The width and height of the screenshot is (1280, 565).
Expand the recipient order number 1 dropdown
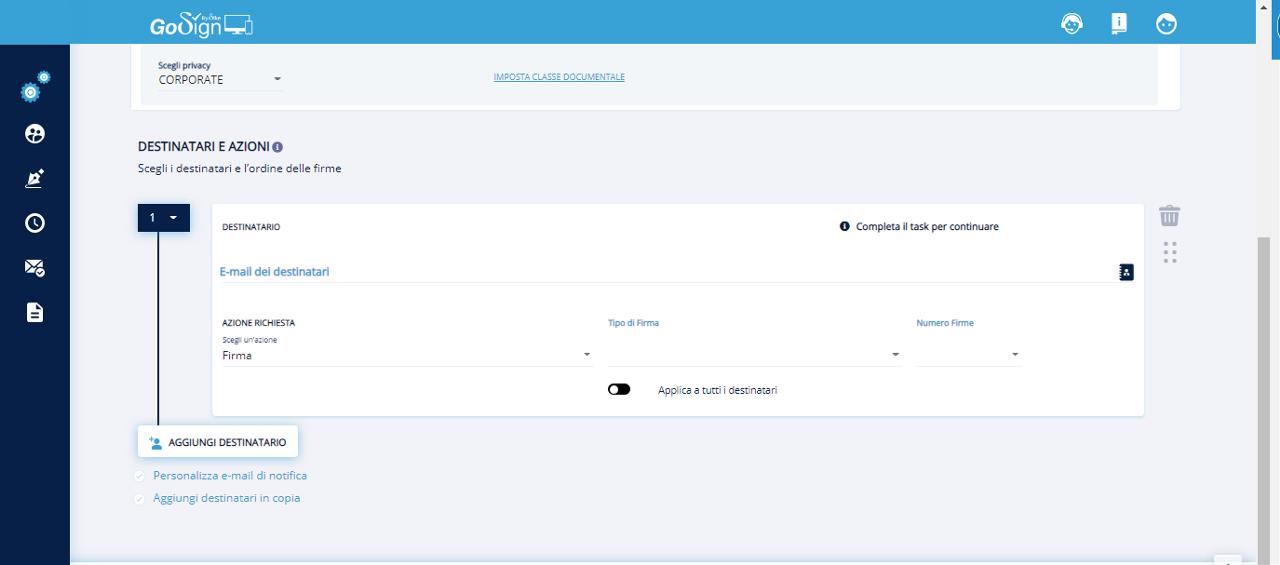coord(164,217)
